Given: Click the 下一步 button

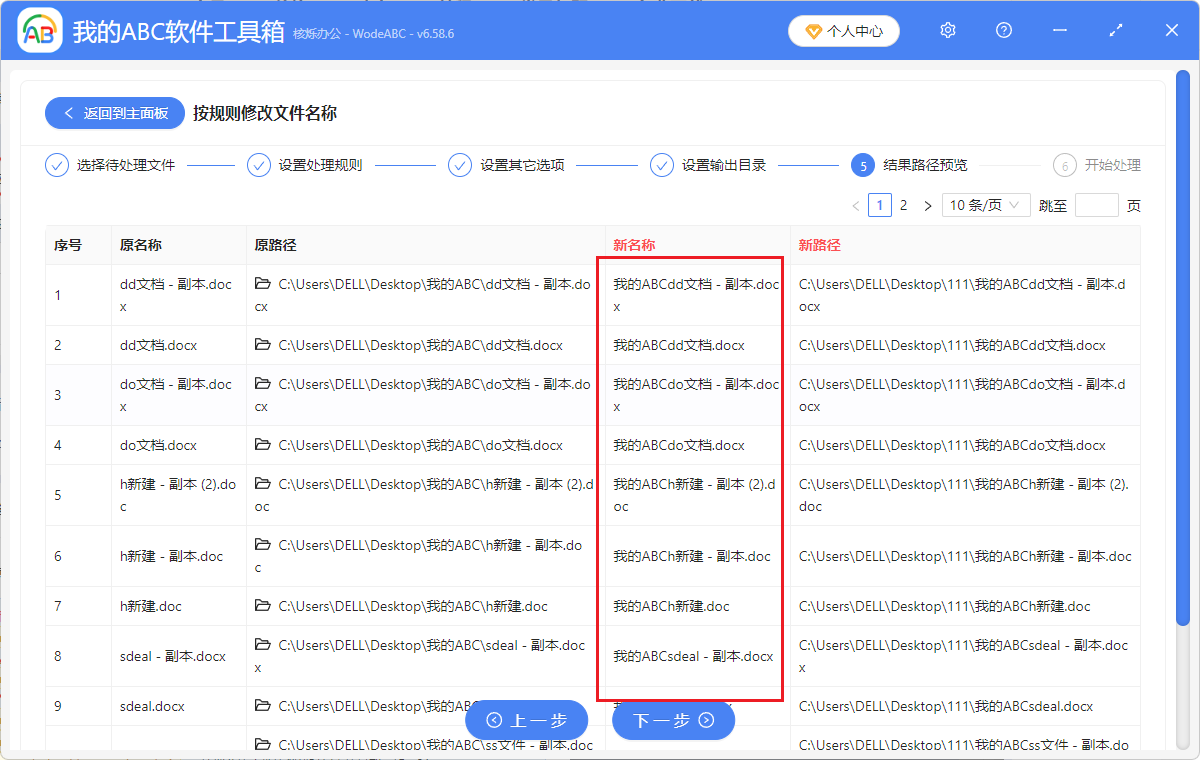Looking at the screenshot, I should [673, 719].
